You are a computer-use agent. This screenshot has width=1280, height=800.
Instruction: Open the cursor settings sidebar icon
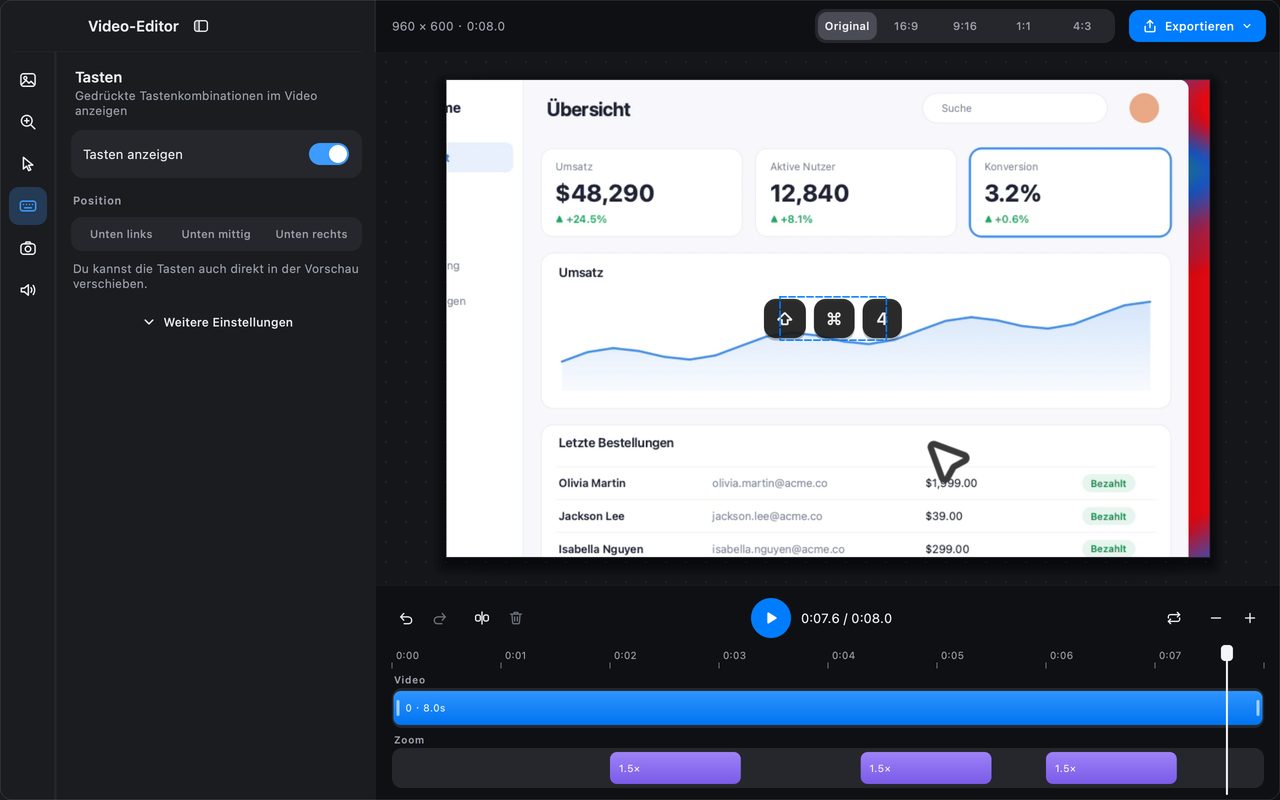click(x=28, y=164)
